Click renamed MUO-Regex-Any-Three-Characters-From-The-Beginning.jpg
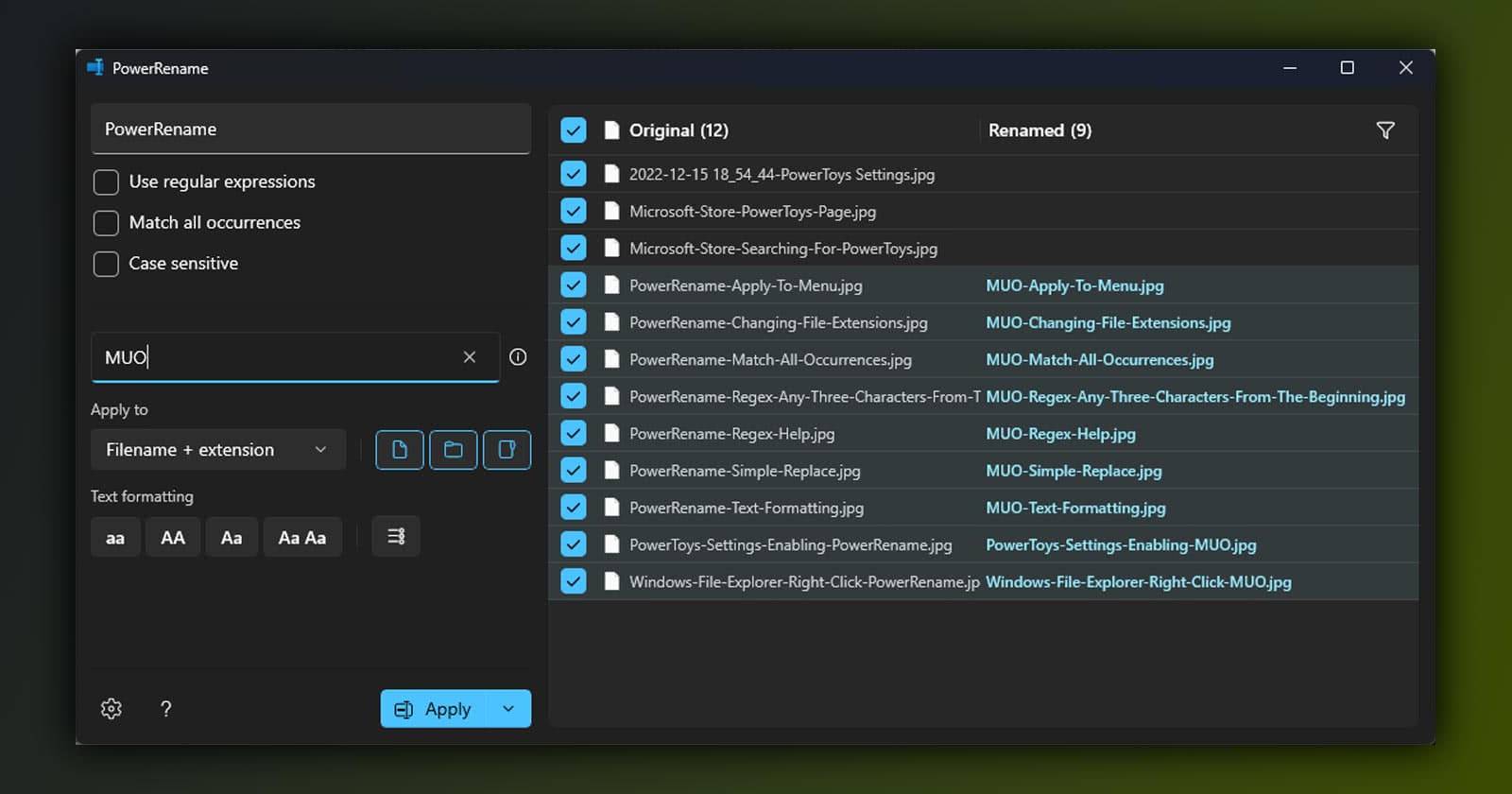Image resolution: width=1512 pixels, height=794 pixels. coord(1195,397)
